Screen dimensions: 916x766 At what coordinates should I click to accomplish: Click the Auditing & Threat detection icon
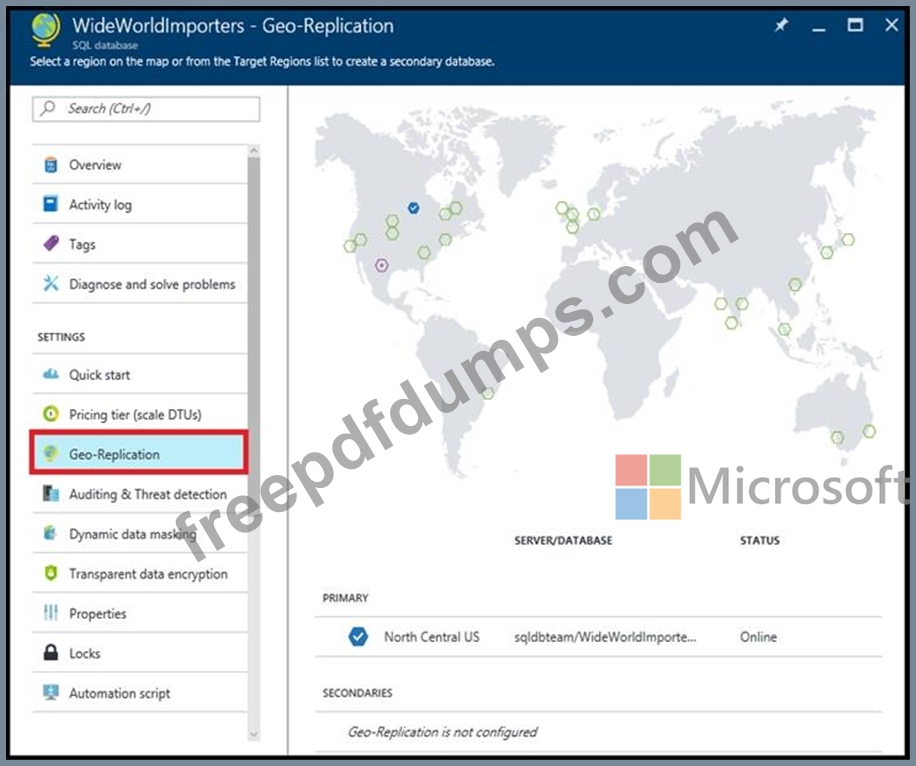tap(51, 494)
